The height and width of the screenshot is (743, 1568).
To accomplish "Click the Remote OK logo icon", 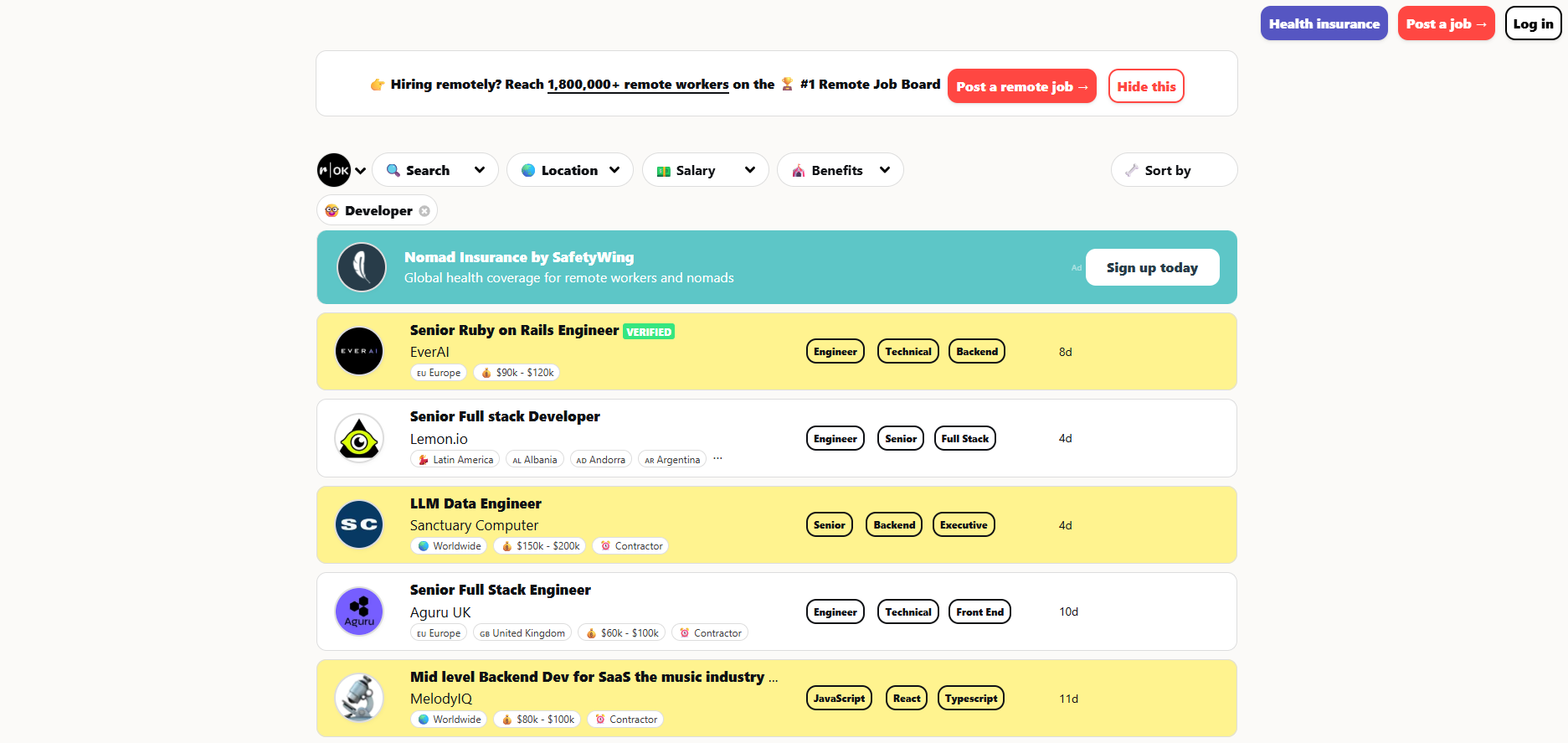I will tap(334, 170).
